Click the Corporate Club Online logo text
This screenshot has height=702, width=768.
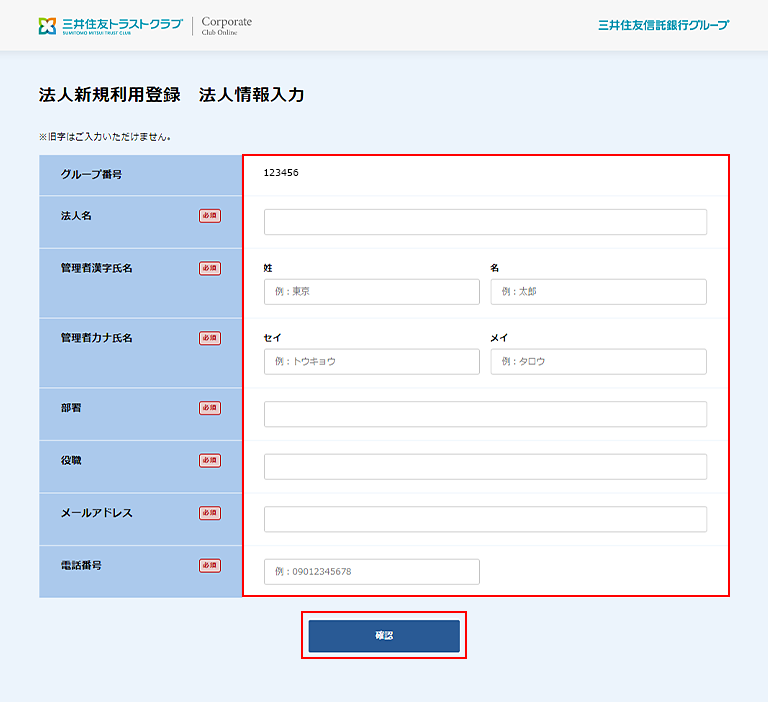tap(226, 25)
